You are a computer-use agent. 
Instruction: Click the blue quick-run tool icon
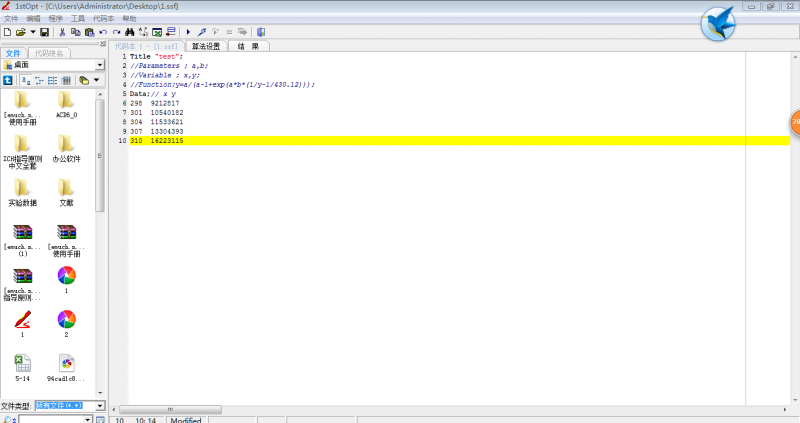coord(202,32)
